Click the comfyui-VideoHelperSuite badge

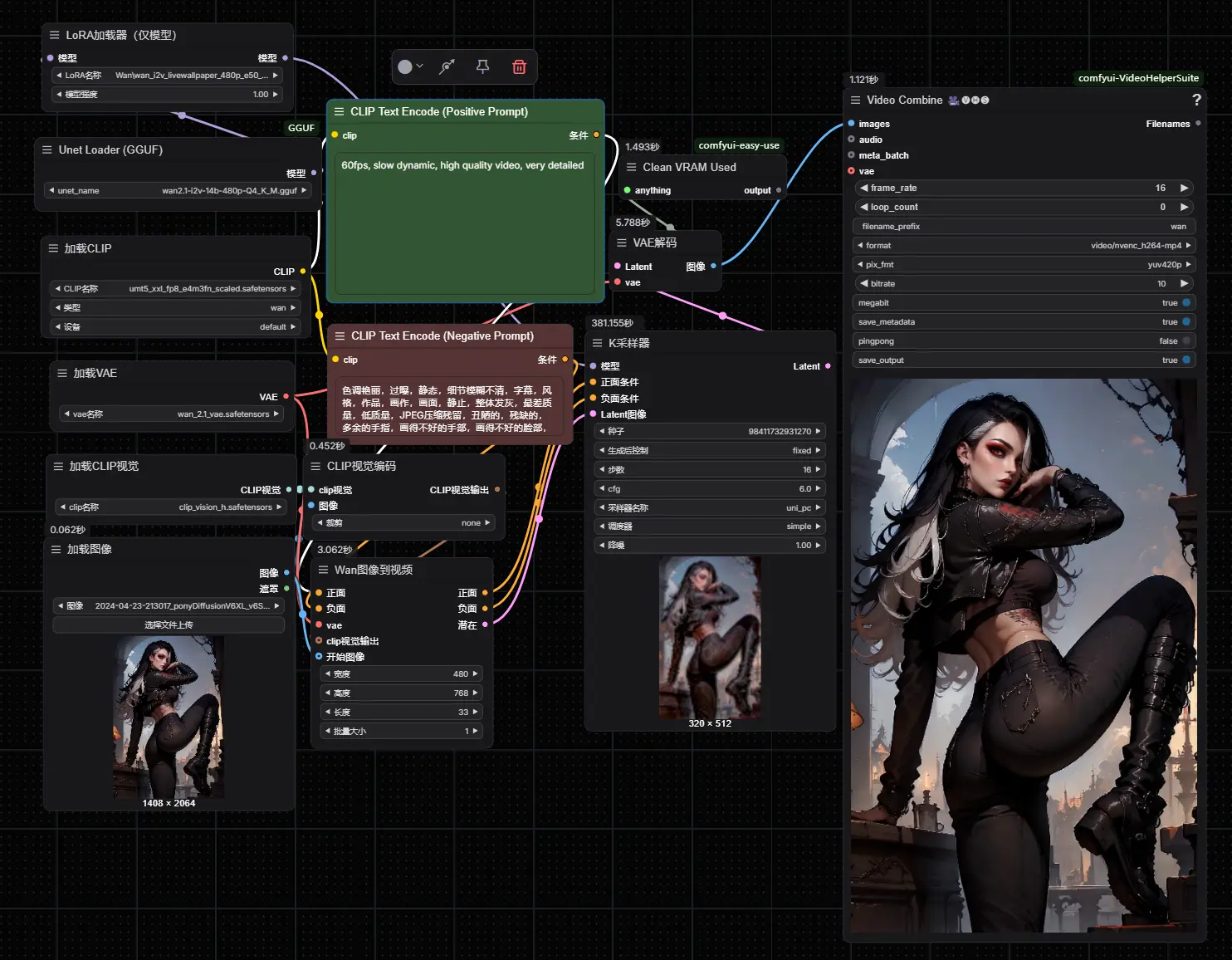point(1137,78)
